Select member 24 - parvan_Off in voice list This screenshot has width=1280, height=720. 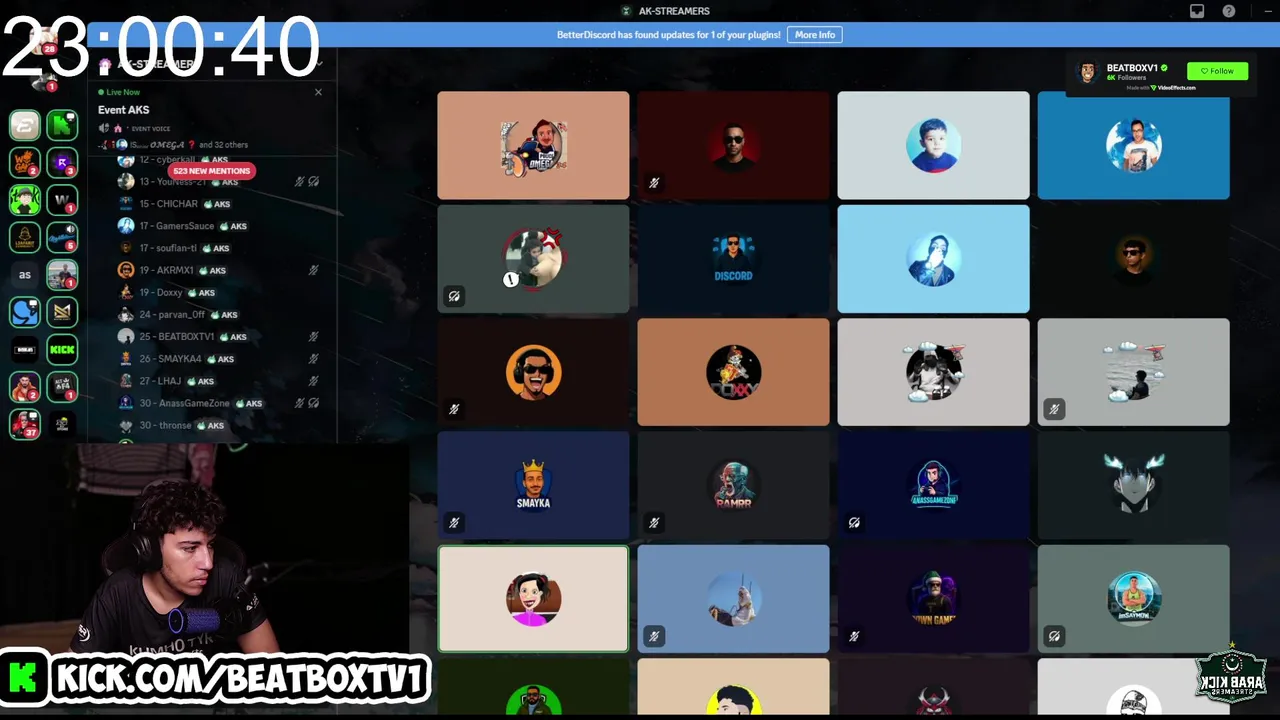pyautogui.click(x=218, y=314)
